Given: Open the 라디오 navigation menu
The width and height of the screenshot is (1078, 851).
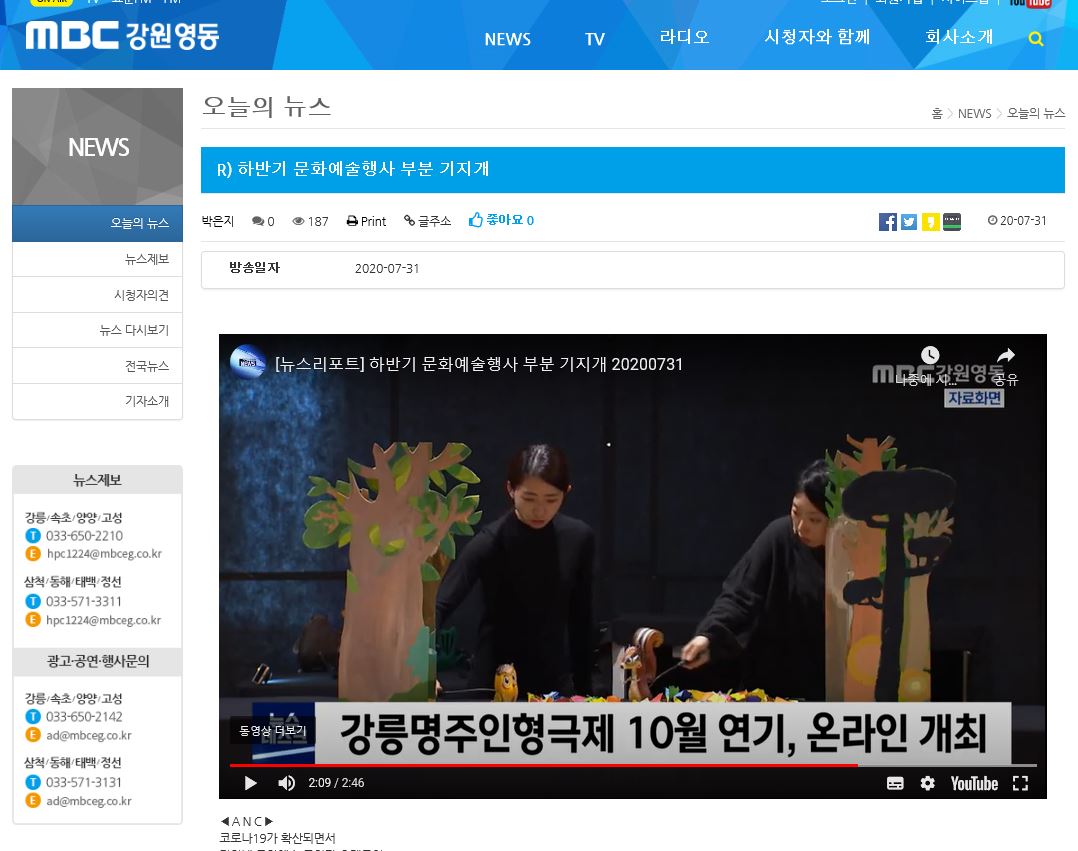Looking at the screenshot, I should point(684,37).
